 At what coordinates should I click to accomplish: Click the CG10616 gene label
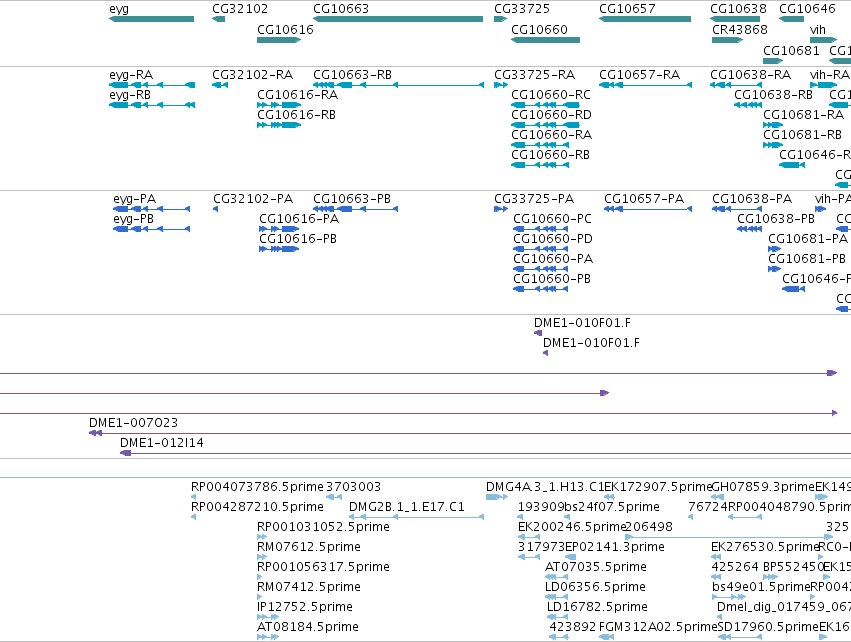click(285, 29)
